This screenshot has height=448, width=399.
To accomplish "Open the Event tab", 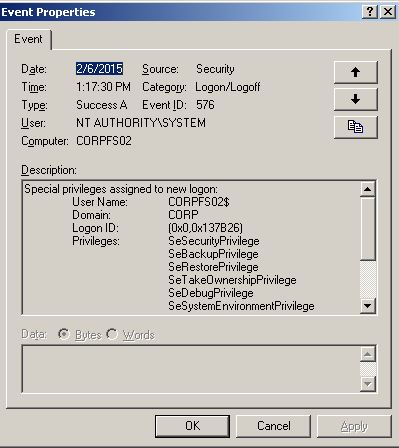I will (x=28, y=39).
